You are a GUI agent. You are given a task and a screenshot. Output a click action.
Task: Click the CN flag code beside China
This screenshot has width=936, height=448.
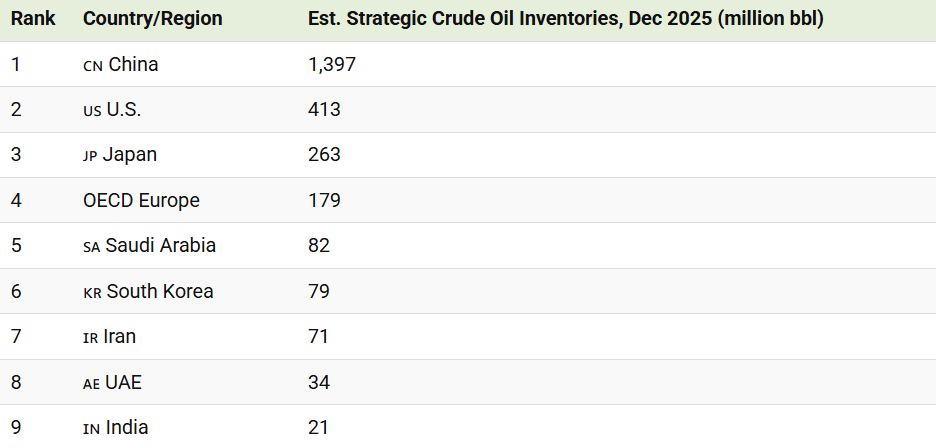click(x=93, y=66)
